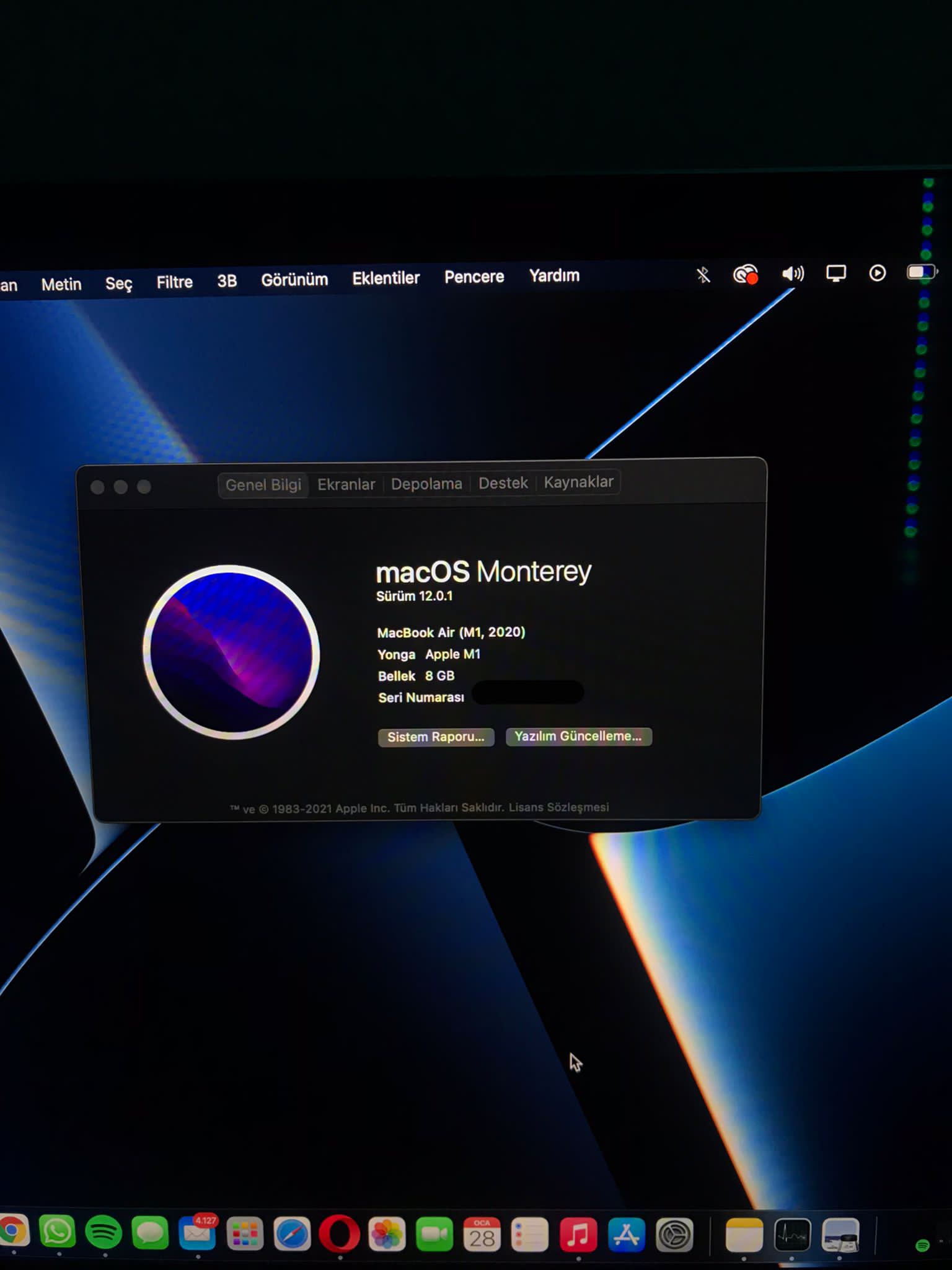Click the Sürüm 12.0.1 version text
This screenshot has height=1270, width=952.
(x=415, y=596)
